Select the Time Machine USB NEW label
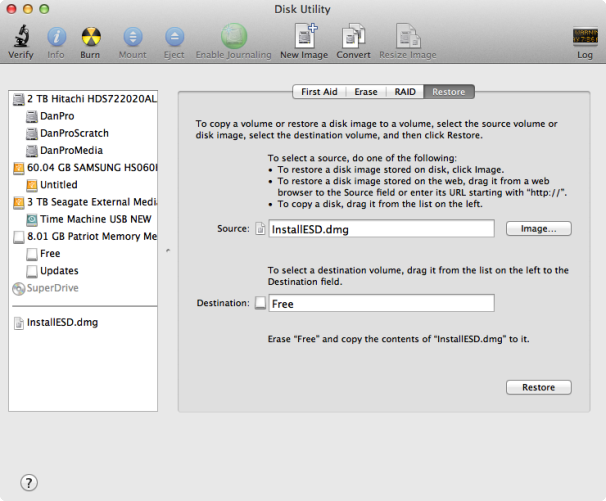 click(x=96, y=220)
